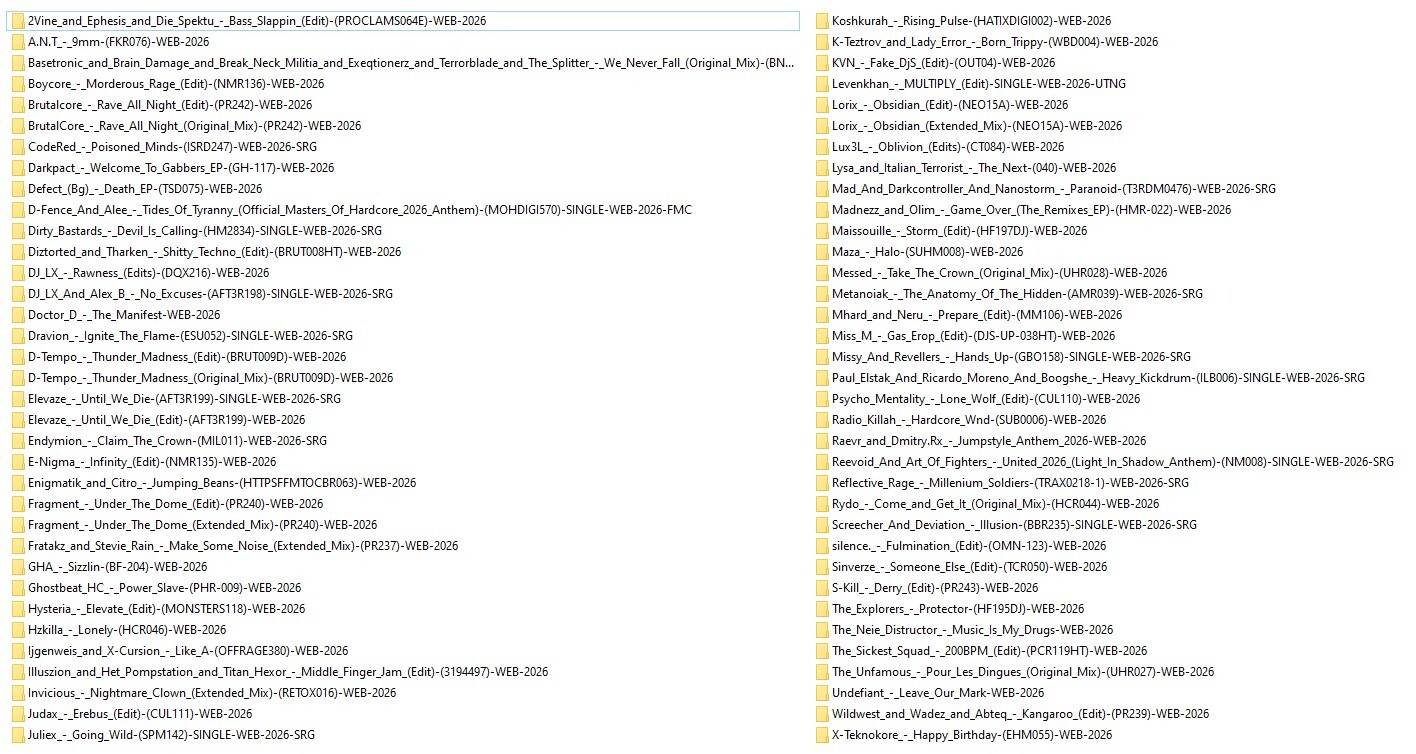Click folder icon of Miss_M Gas Erop
This screenshot has height=754, width=1416.
tap(822, 336)
